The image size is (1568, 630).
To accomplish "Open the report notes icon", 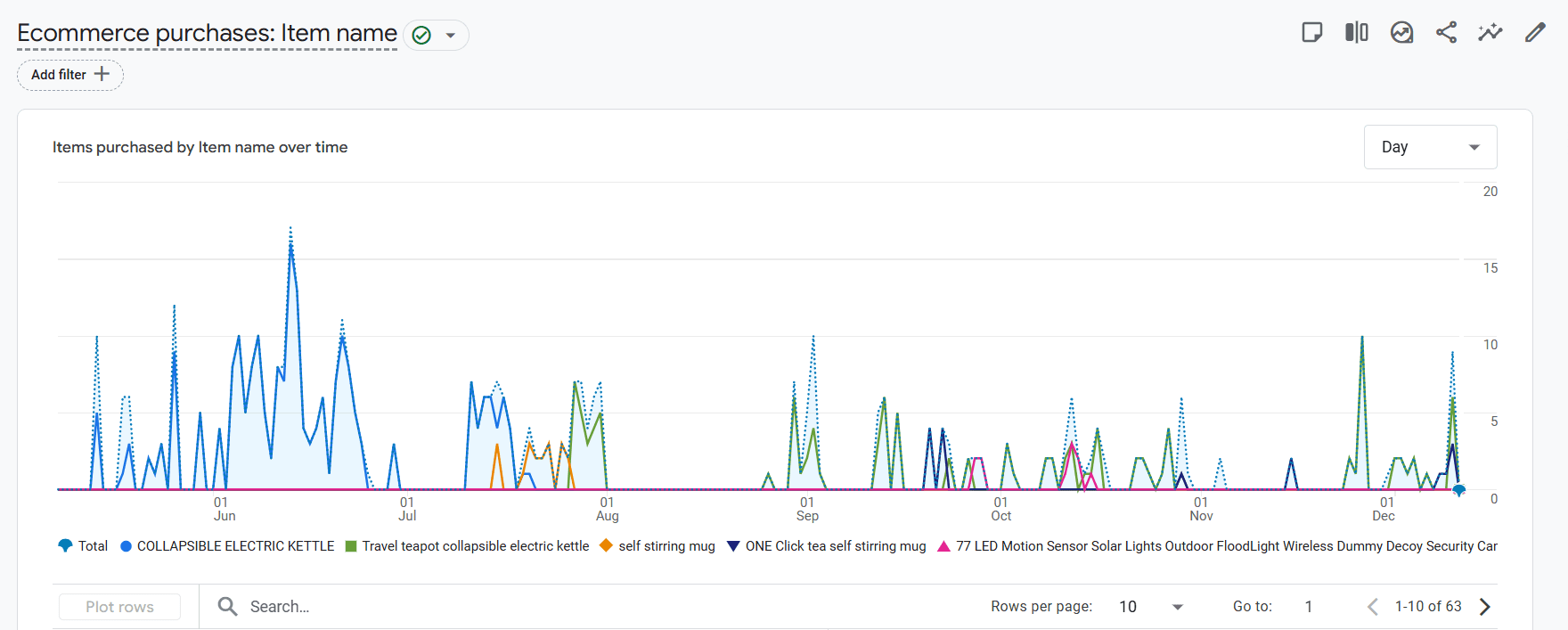I will 1311,33.
